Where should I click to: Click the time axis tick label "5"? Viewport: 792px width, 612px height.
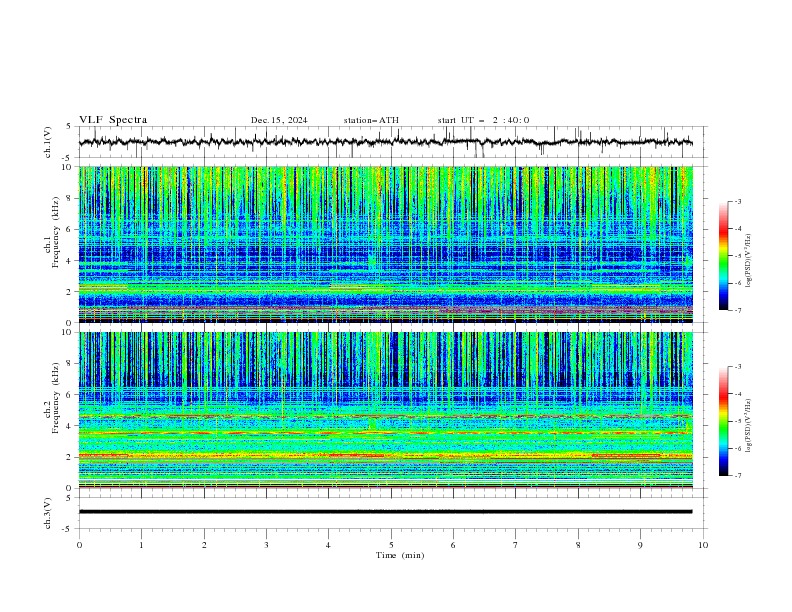(391, 545)
